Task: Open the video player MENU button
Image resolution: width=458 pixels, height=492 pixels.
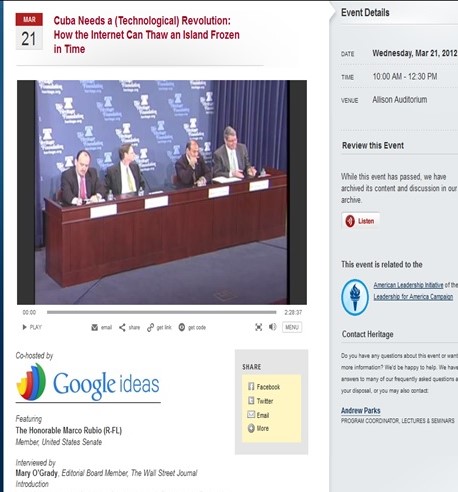Action: coord(292,327)
